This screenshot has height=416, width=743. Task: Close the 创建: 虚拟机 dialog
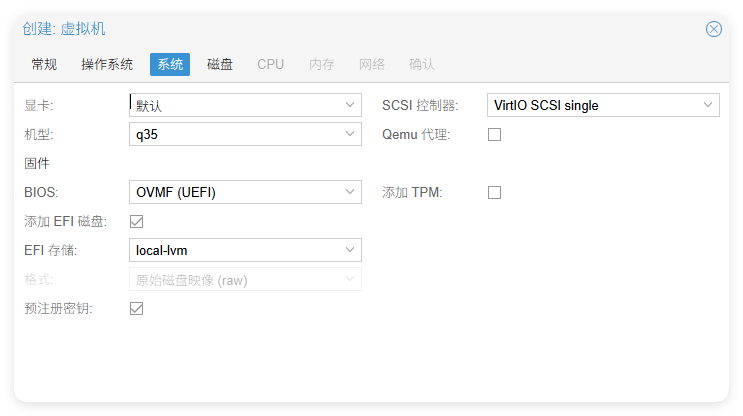(713, 29)
